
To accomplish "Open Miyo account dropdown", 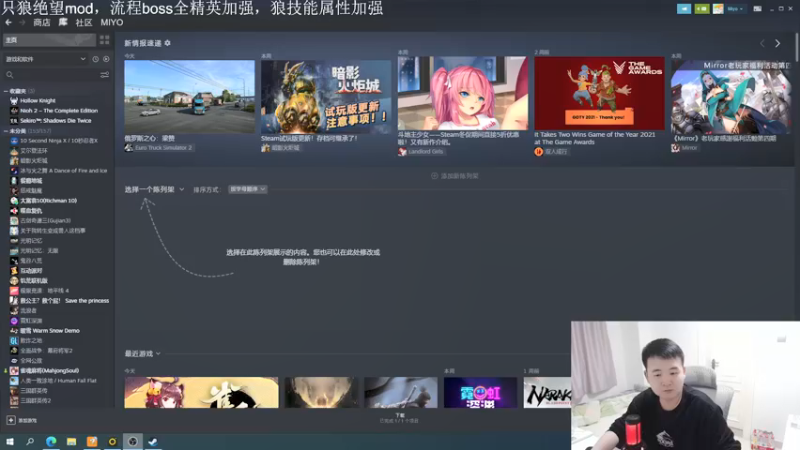I will [735, 9].
